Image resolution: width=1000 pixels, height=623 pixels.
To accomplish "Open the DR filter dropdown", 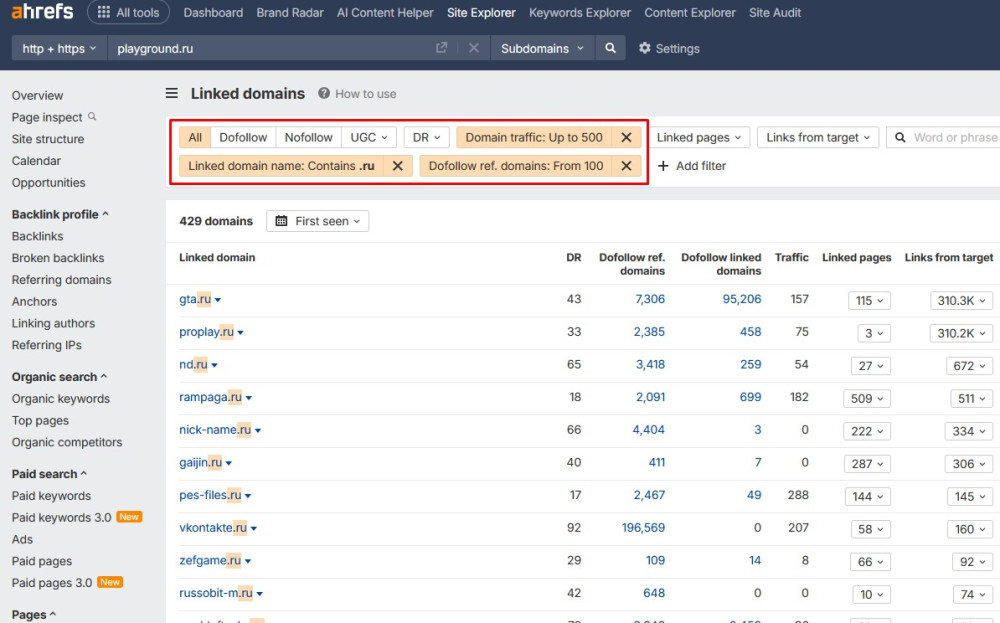I will [x=426, y=138].
